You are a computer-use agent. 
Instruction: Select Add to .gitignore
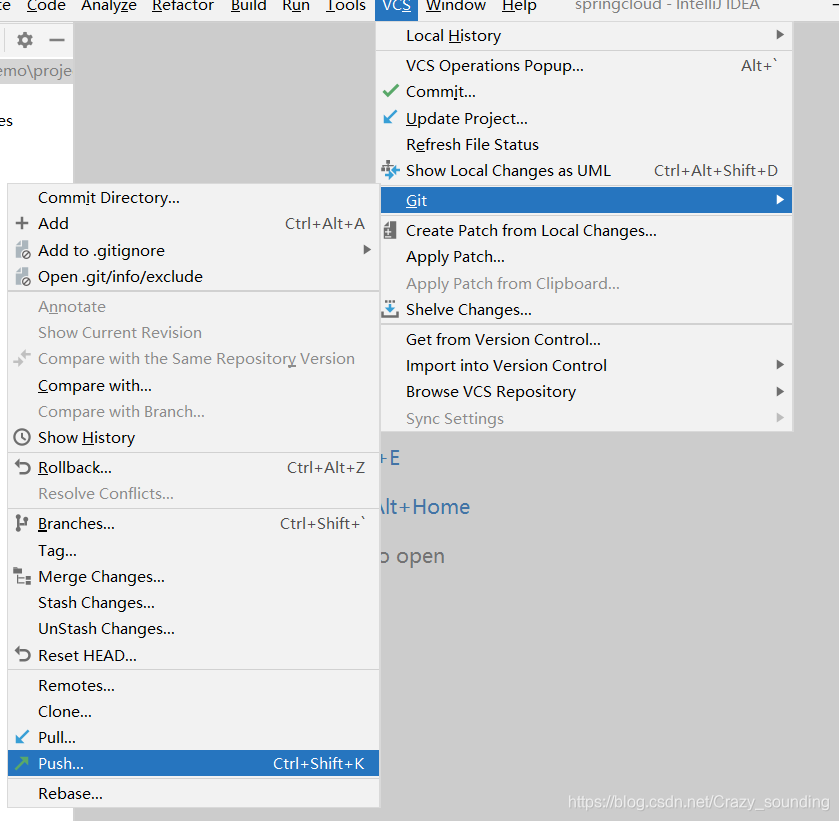tap(193, 250)
